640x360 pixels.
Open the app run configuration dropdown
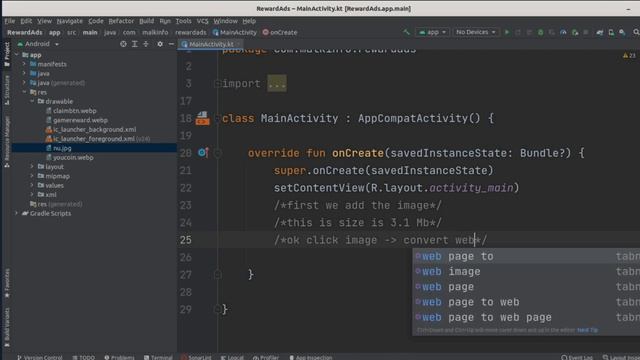point(433,32)
